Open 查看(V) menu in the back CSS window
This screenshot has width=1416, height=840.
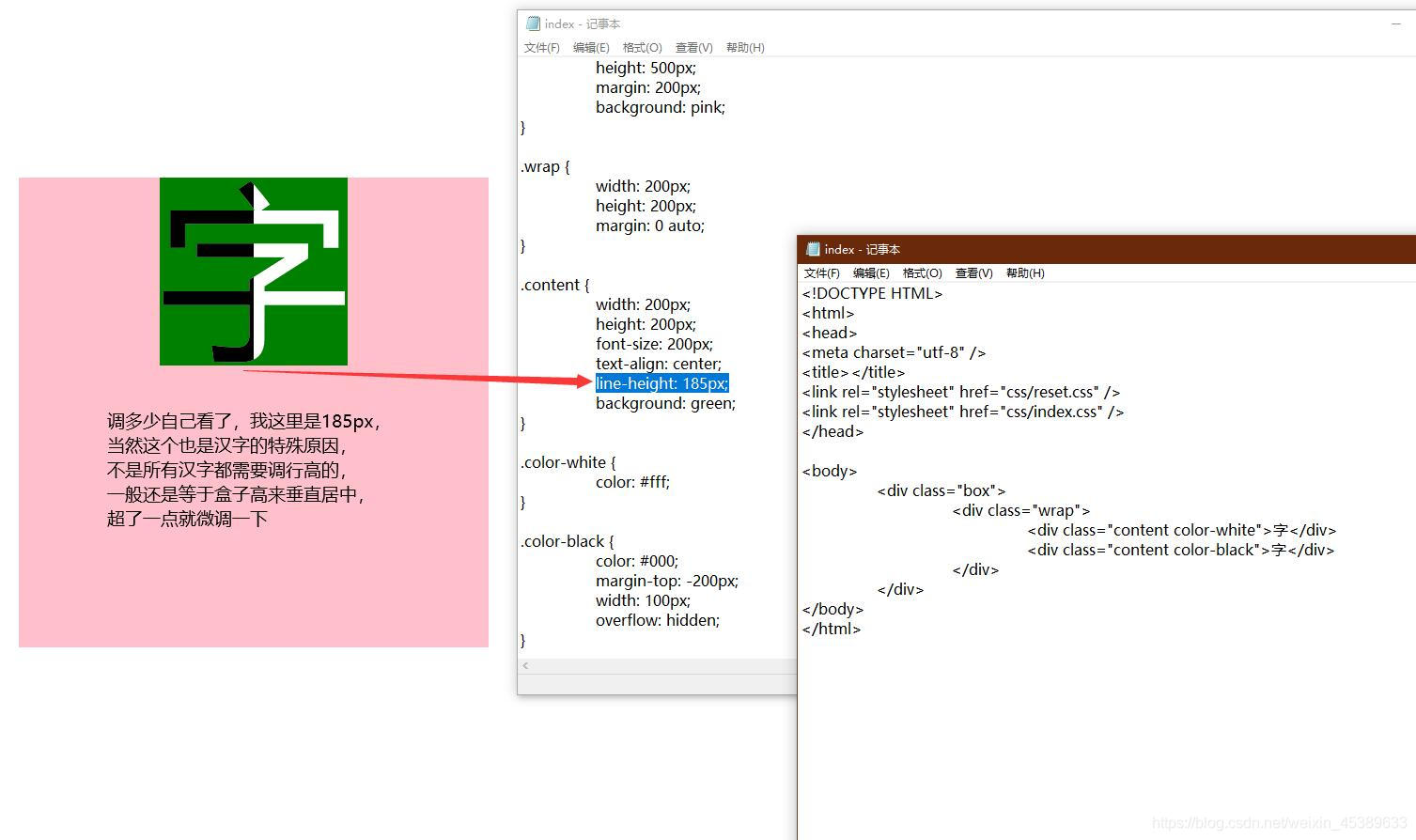[694, 48]
